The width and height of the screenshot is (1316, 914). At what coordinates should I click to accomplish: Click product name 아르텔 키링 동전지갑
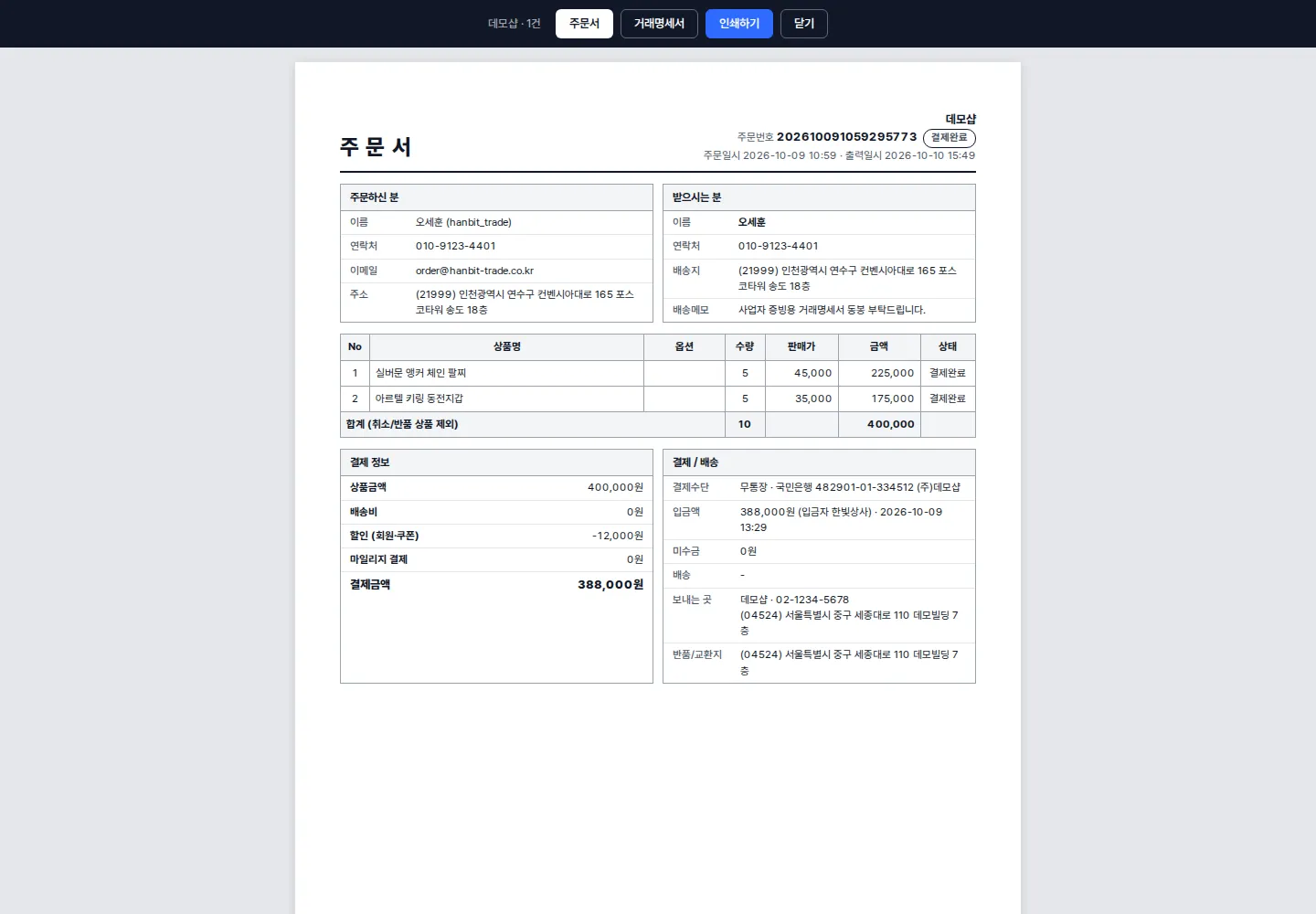(419, 399)
